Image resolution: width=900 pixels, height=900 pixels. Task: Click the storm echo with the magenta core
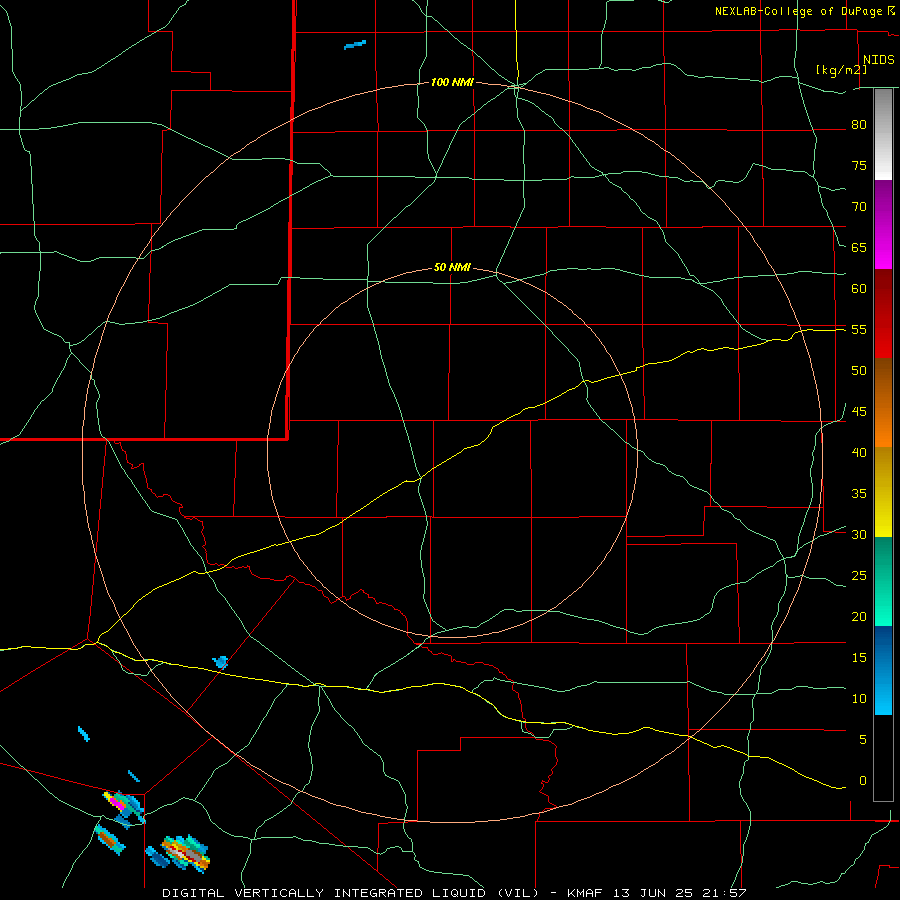pos(123,805)
